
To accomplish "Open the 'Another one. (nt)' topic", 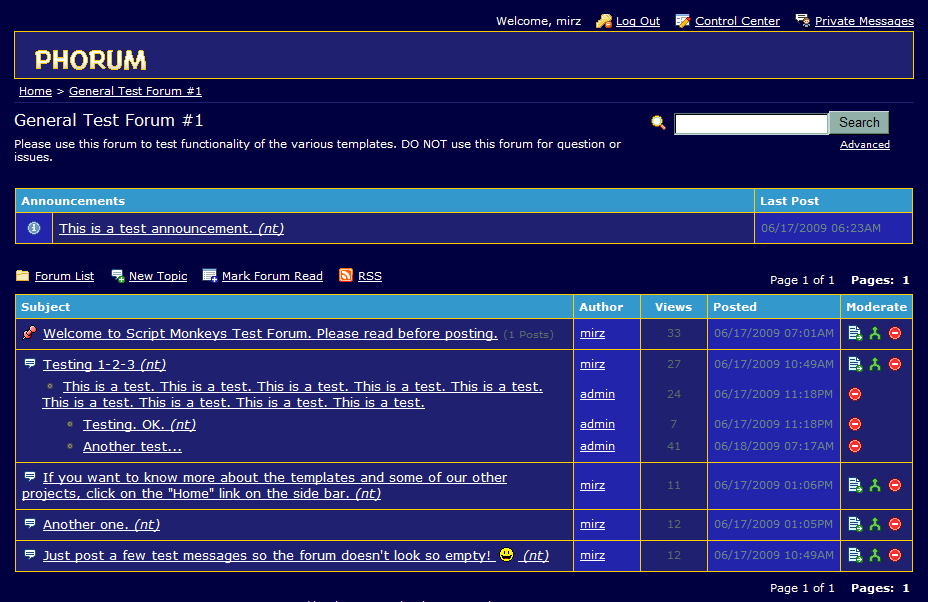I will pyautogui.click(x=101, y=524).
